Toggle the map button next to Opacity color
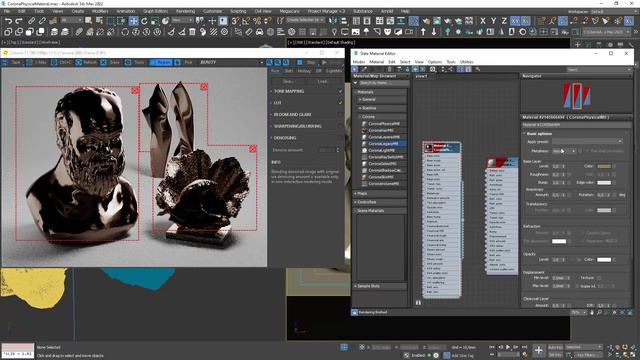This screenshot has width=640, height=360. pyautogui.click(x=614, y=260)
